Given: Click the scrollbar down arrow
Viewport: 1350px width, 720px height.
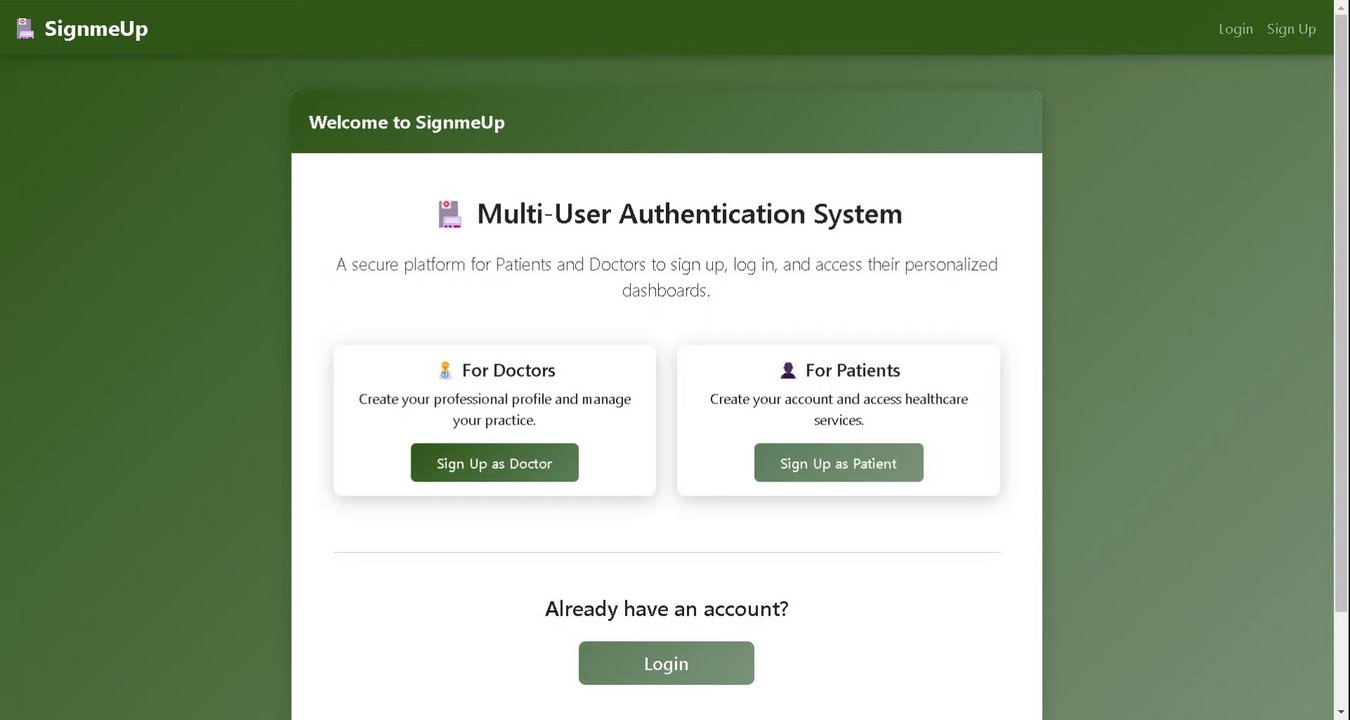Looking at the screenshot, I should tap(1341, 712).
